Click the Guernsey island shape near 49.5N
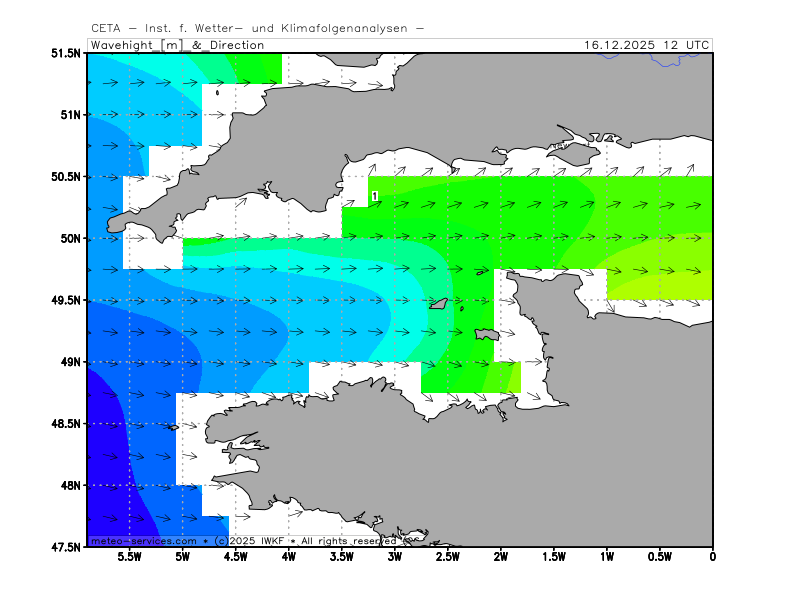800x600 pixels. (438, 302)
